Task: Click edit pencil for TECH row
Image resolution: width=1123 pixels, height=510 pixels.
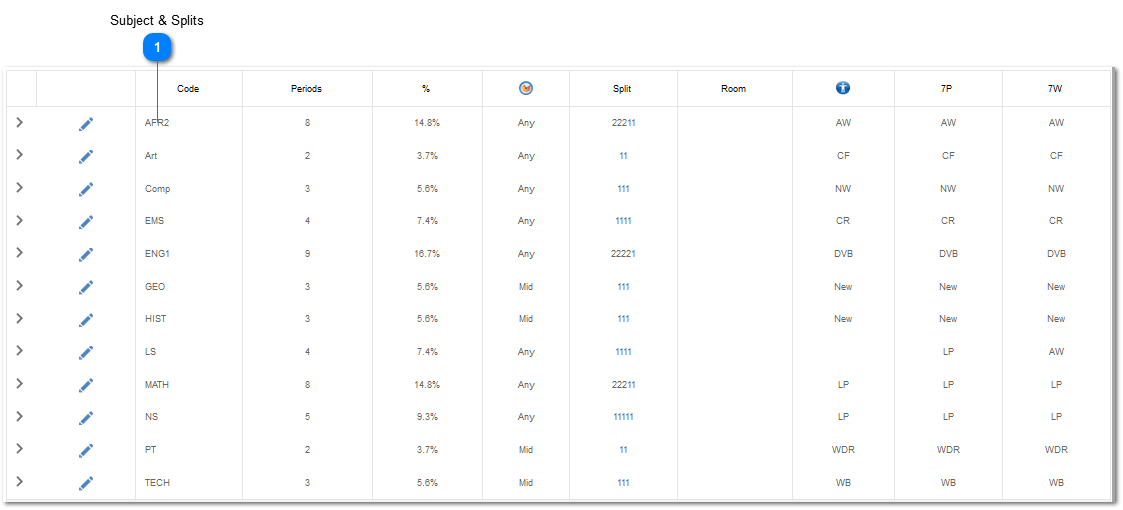Action: [x=86, y=484]
